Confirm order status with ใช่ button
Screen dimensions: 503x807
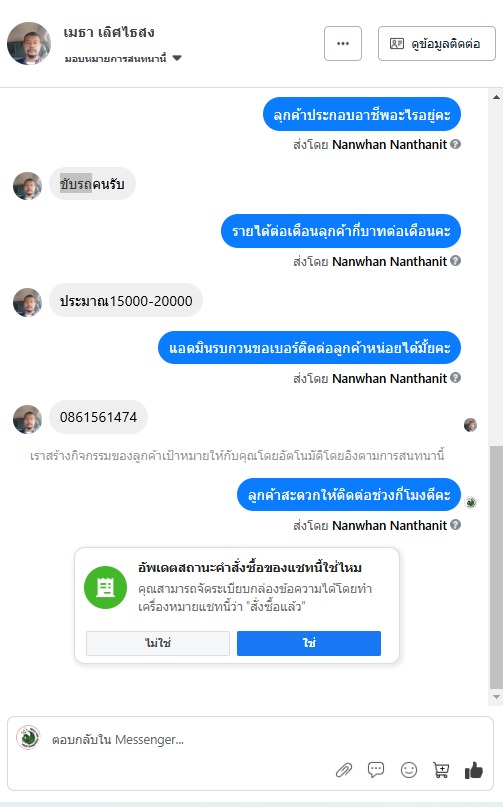(309, 643)
